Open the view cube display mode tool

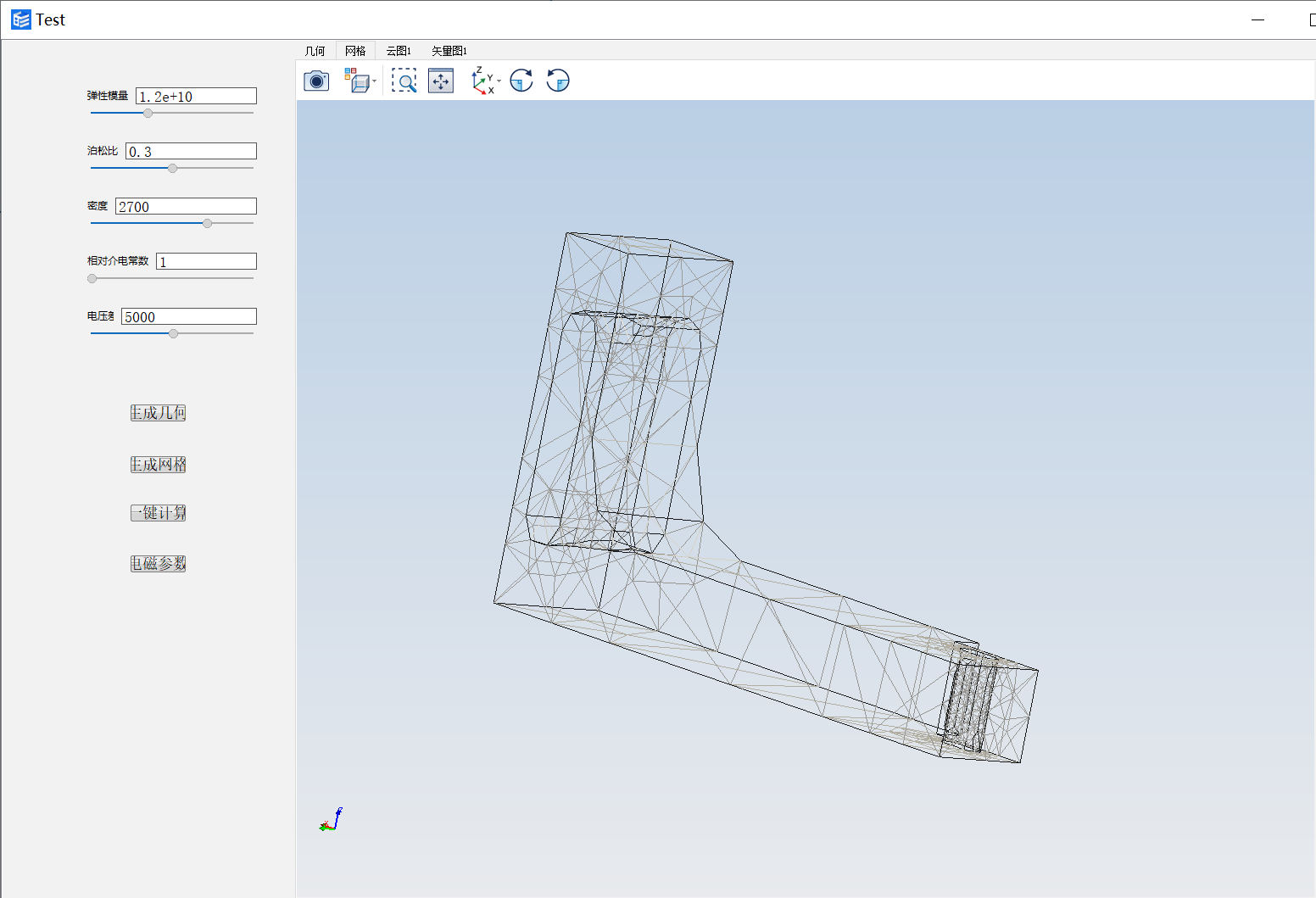(357, 81)
